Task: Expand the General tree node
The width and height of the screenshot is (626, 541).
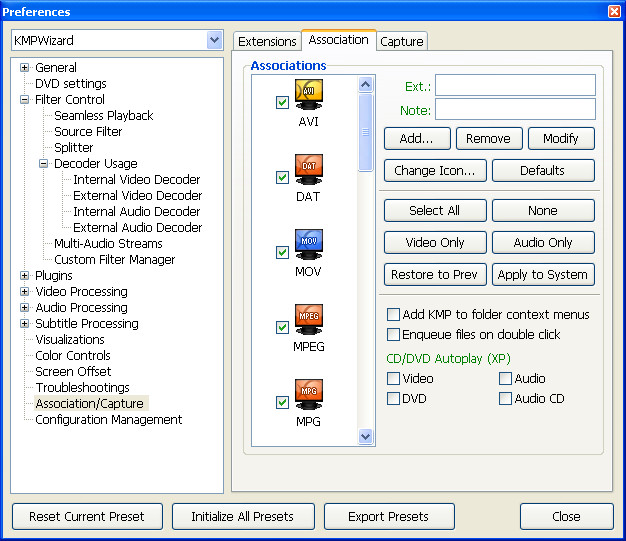Action: tap(24, 67)
